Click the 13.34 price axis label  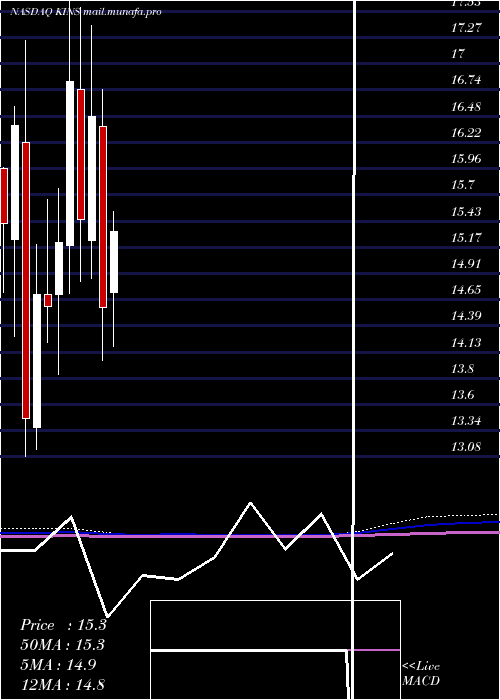466,421
